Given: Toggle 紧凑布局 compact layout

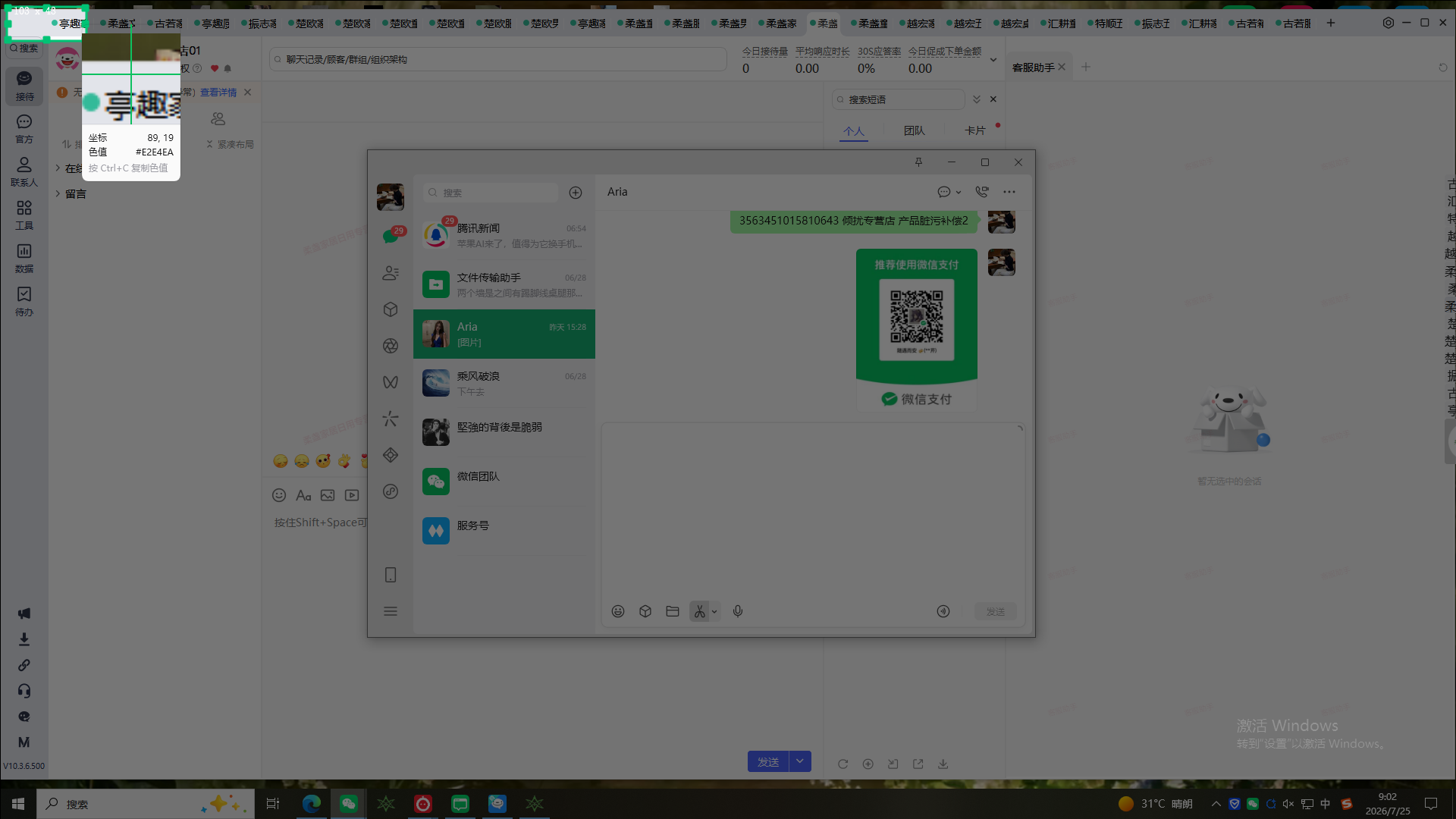Looking at the screenshot, I should click(230, 144).
